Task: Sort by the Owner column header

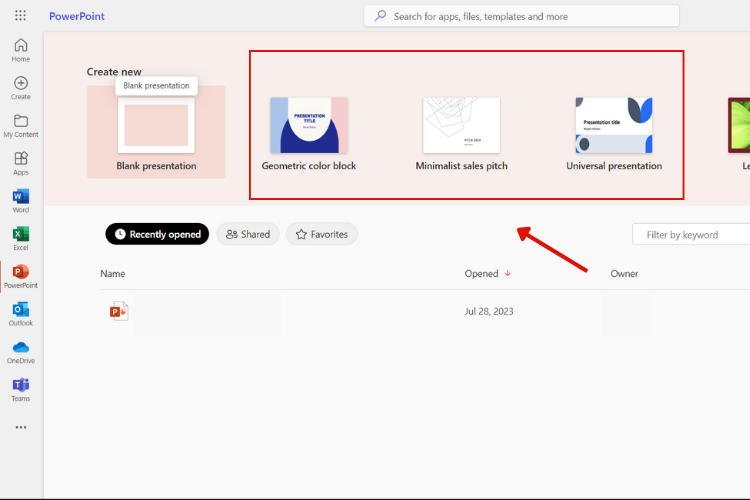Action: pos(624,273)
